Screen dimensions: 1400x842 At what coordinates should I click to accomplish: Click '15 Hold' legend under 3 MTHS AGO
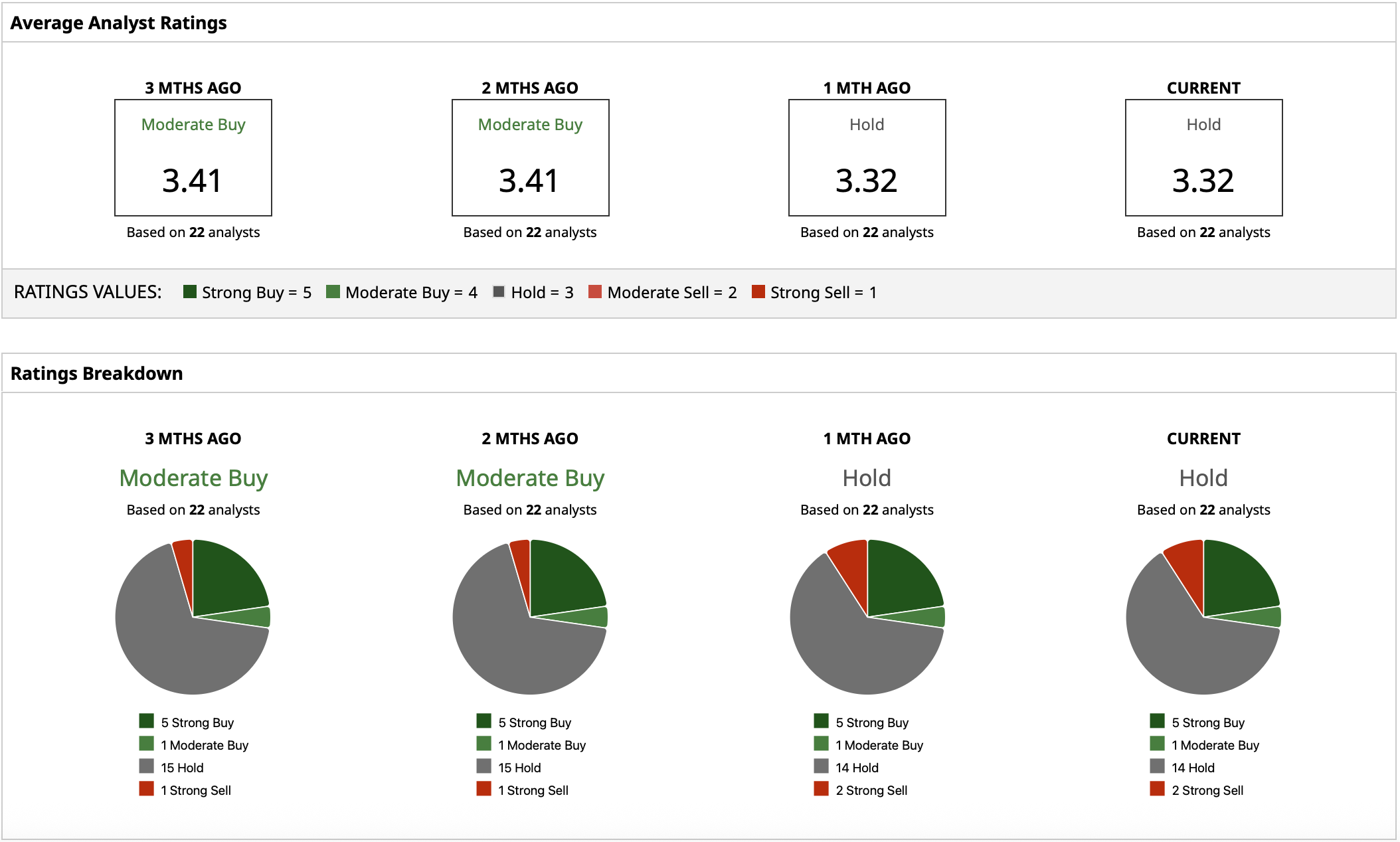pos(182,768)
